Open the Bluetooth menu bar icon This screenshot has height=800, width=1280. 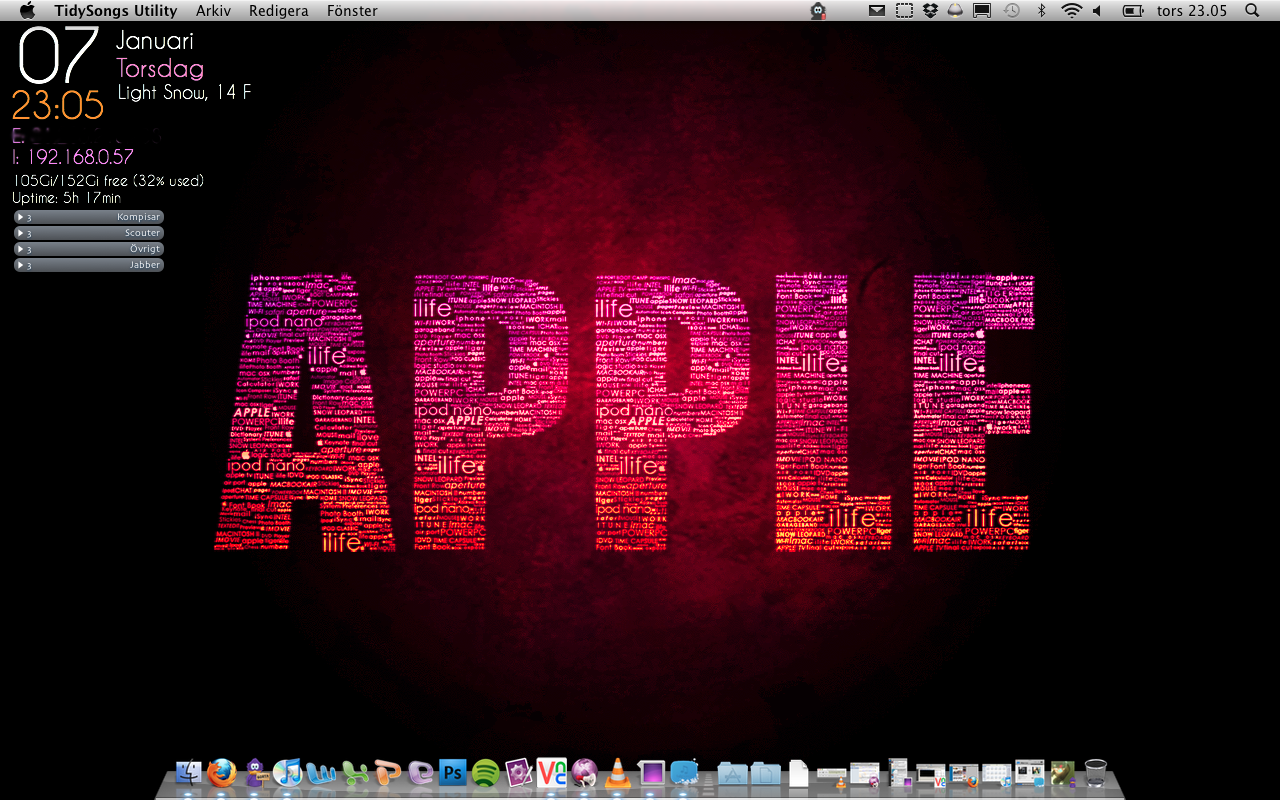pos(1041,10)
